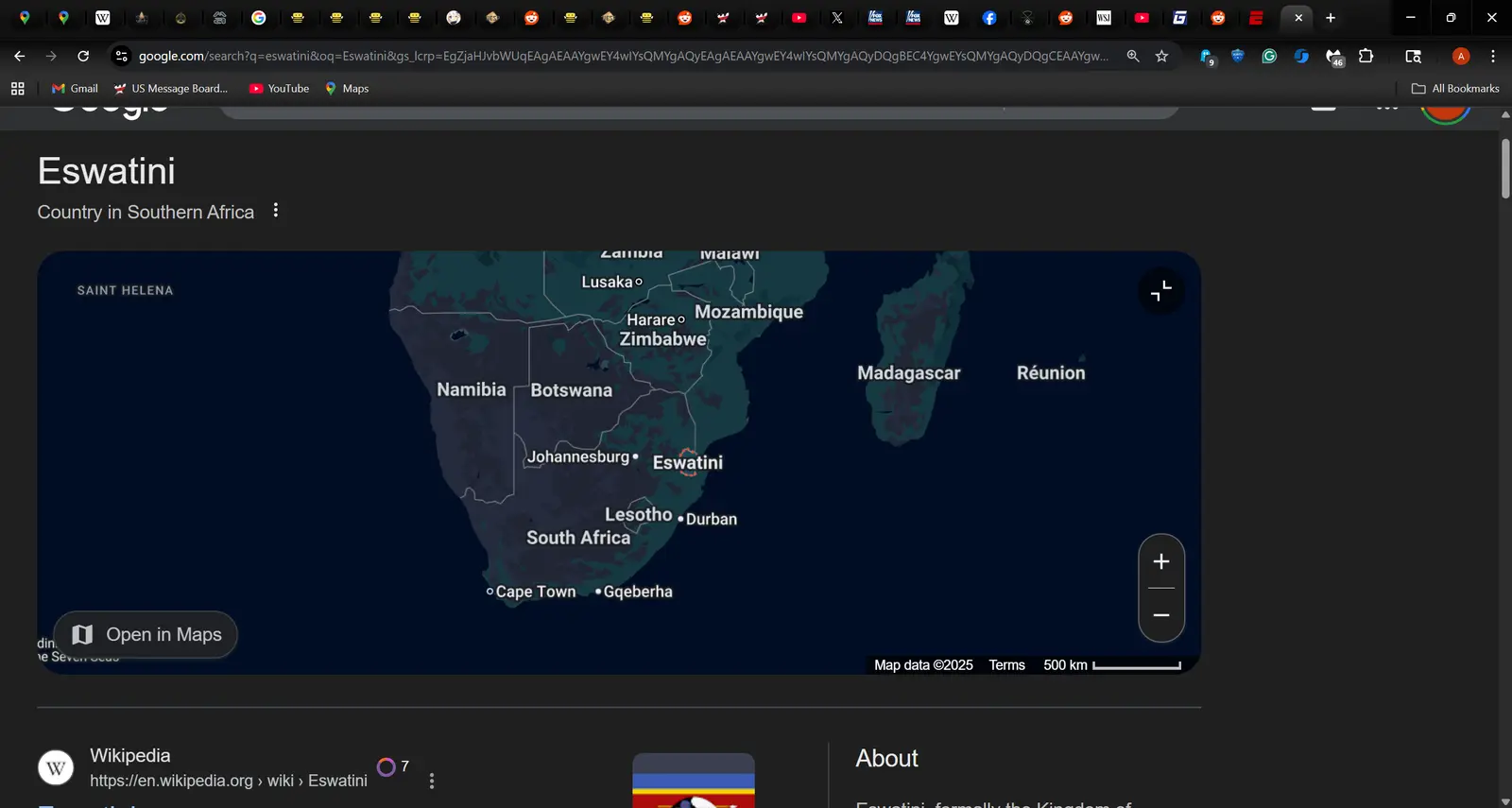Image resolution: width=1512 pixels, height=808 pixels.
Task: Switch to the Google tab
Action: click(x=259, y=18)
